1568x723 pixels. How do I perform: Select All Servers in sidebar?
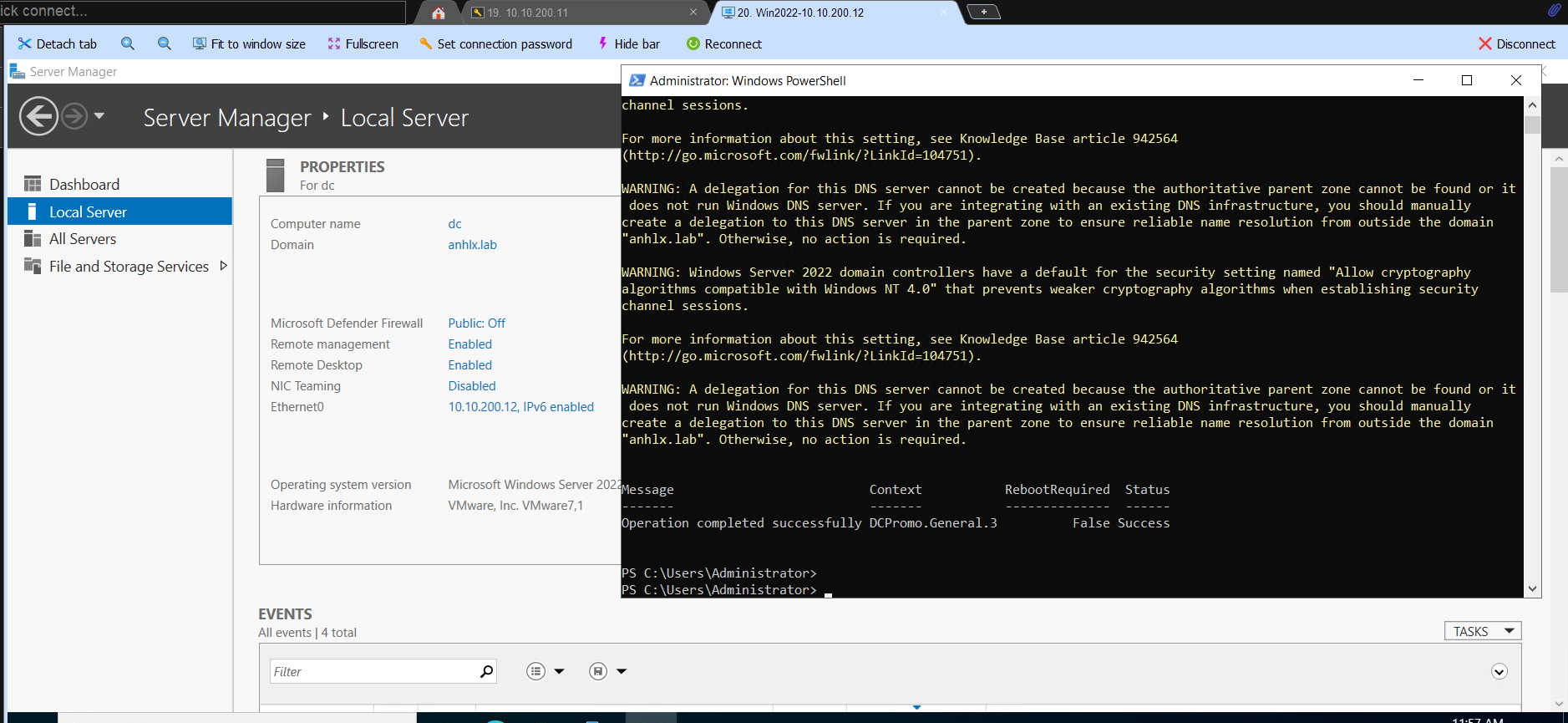[82, 239]
